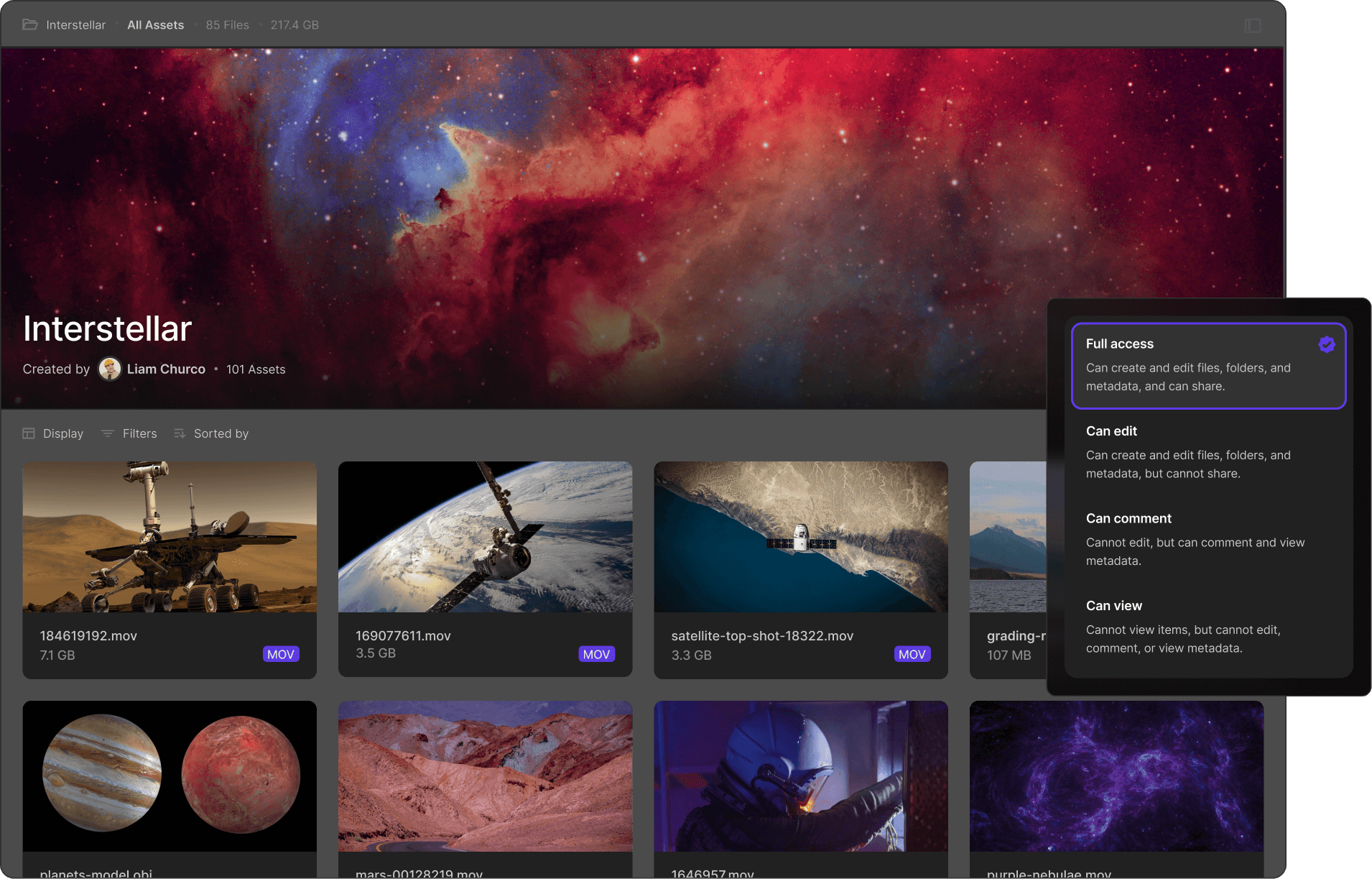Viewport: 1372px width, 879px height.
Task: Open the 169077611.mov spacecraft thumbnail
Action: (x=486, y=537)
